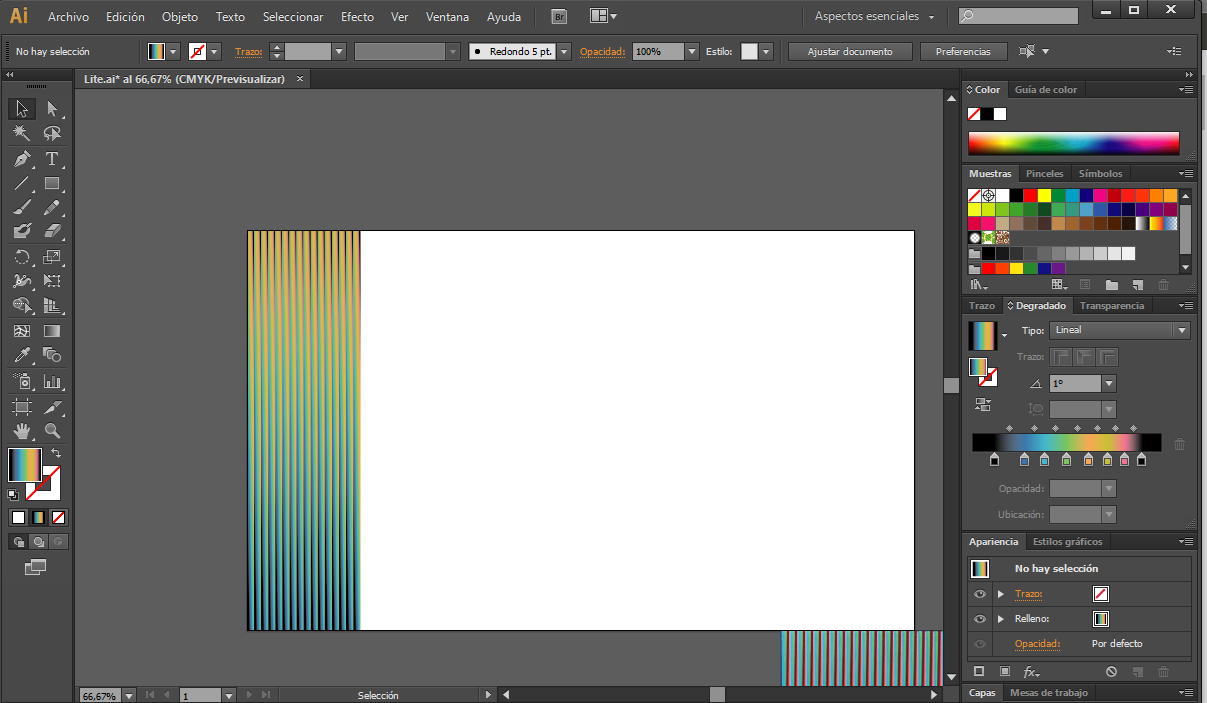Select the Shape Builder tool
This screenshot has height=703, width=1207.
pos(22,305)
